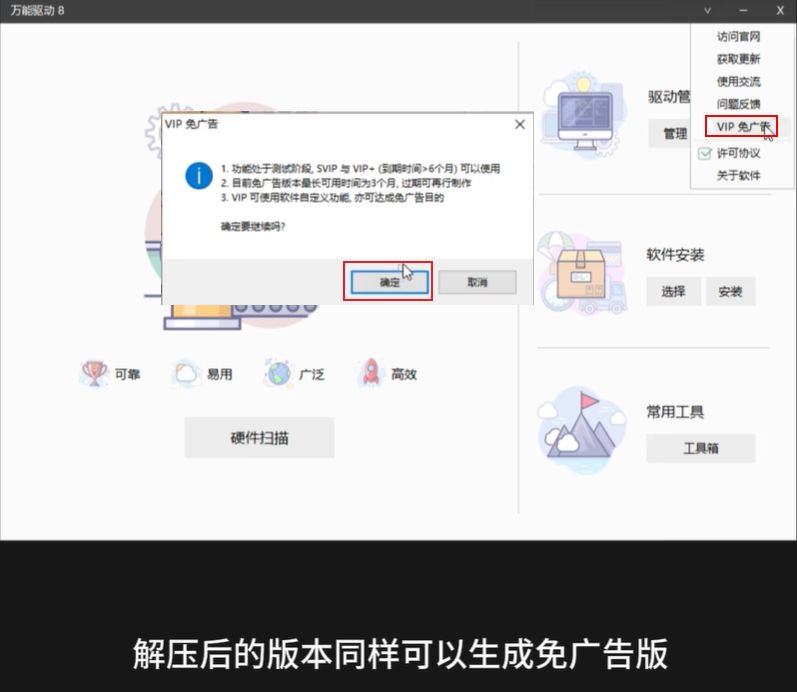Click the trophy icon labeled 可靠
The width and height of the screenshot is (797, 692).
tap(95, 374)
